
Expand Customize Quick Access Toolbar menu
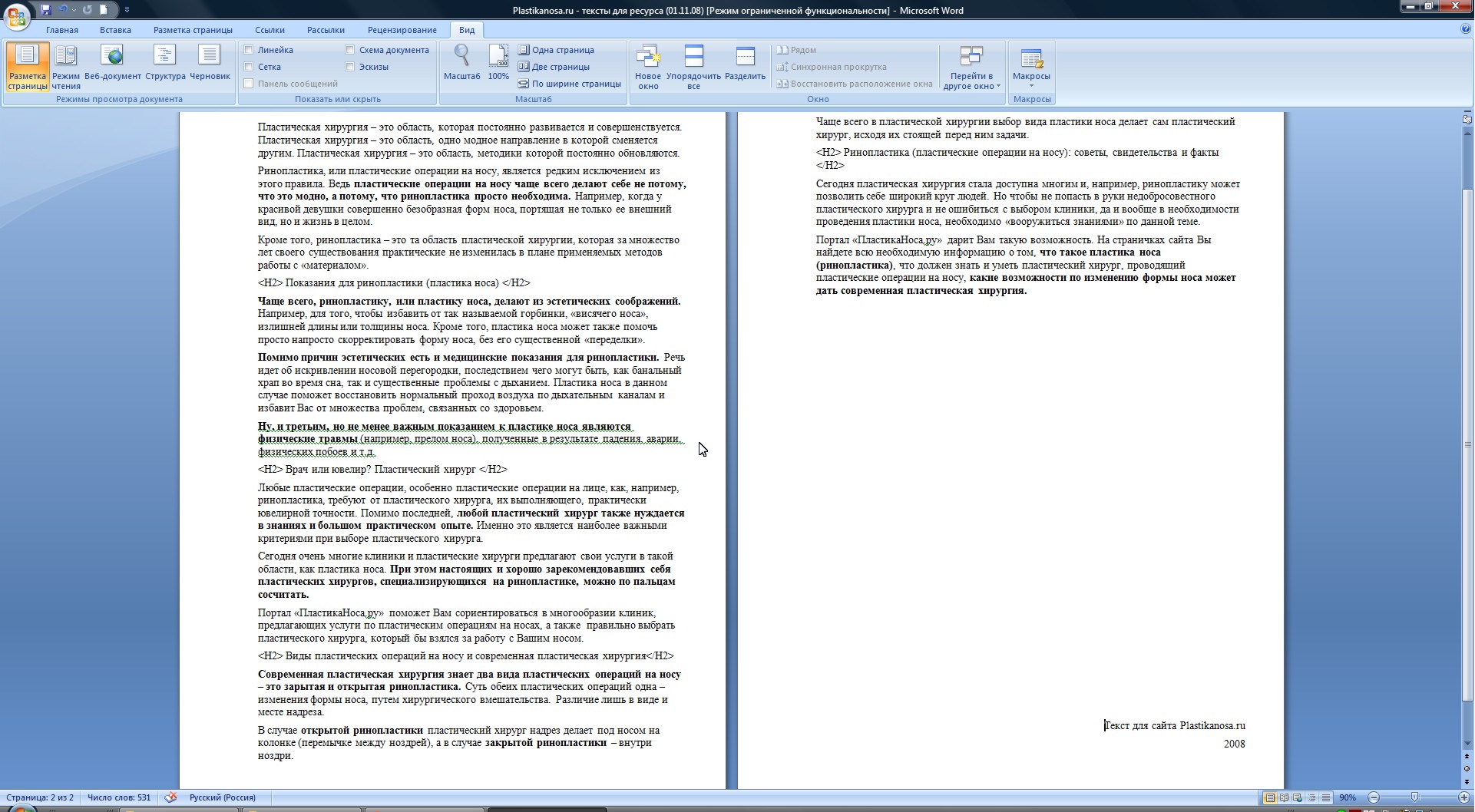click(x=127, y=10)
